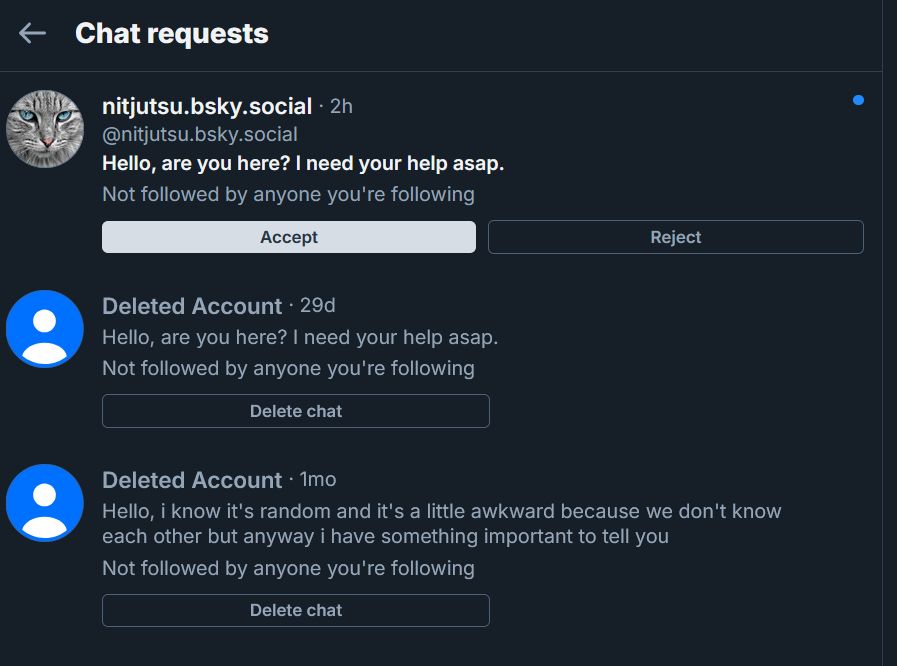The height and width of the screenshot is (666, 897).
Task: Click avatar of Deleted Account from 29d
Action: point(44,329)
